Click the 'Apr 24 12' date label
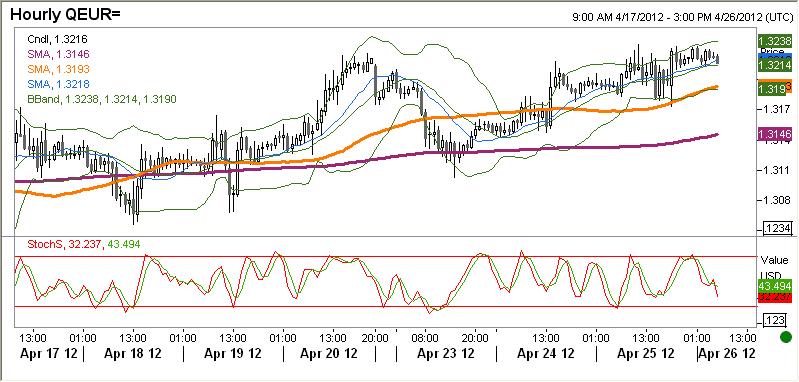 tap(546, 353)
